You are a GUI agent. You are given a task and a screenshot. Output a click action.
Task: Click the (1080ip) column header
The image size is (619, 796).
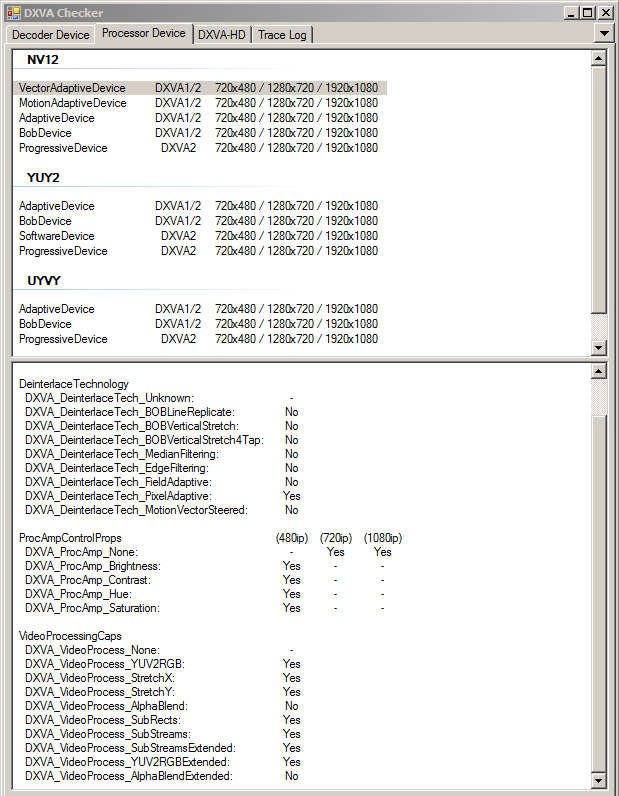pyautogui.click(x=382, y=538)
